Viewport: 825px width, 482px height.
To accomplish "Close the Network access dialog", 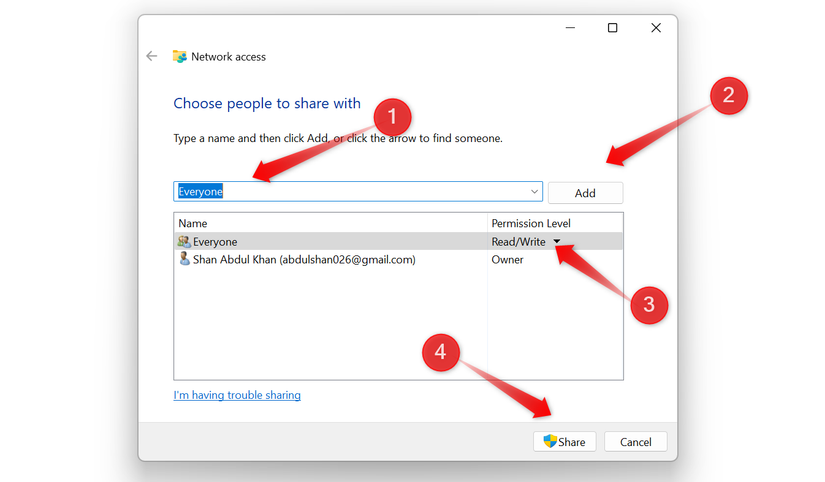I will click(x=656, y=28).
